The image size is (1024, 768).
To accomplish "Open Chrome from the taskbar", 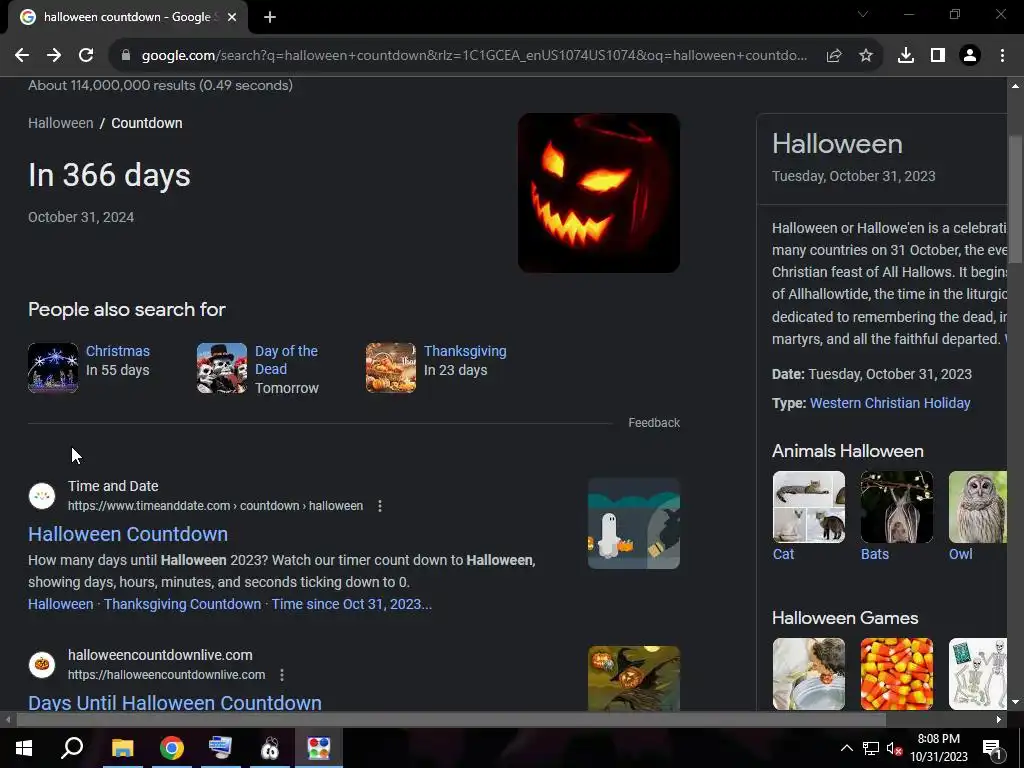I will (x=172, y=748).
